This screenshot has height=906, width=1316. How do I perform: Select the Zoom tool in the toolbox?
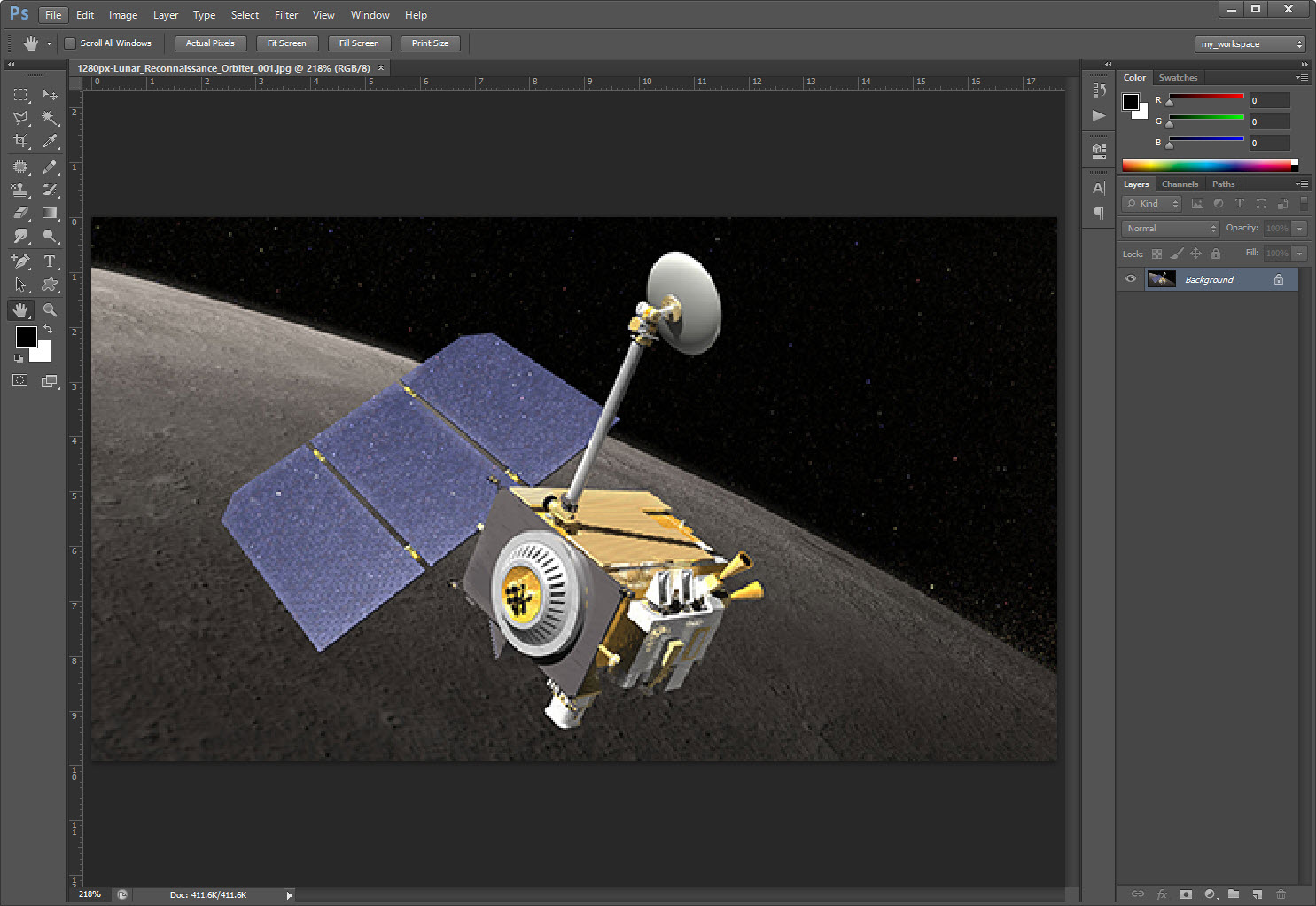[x=50, y=310]
